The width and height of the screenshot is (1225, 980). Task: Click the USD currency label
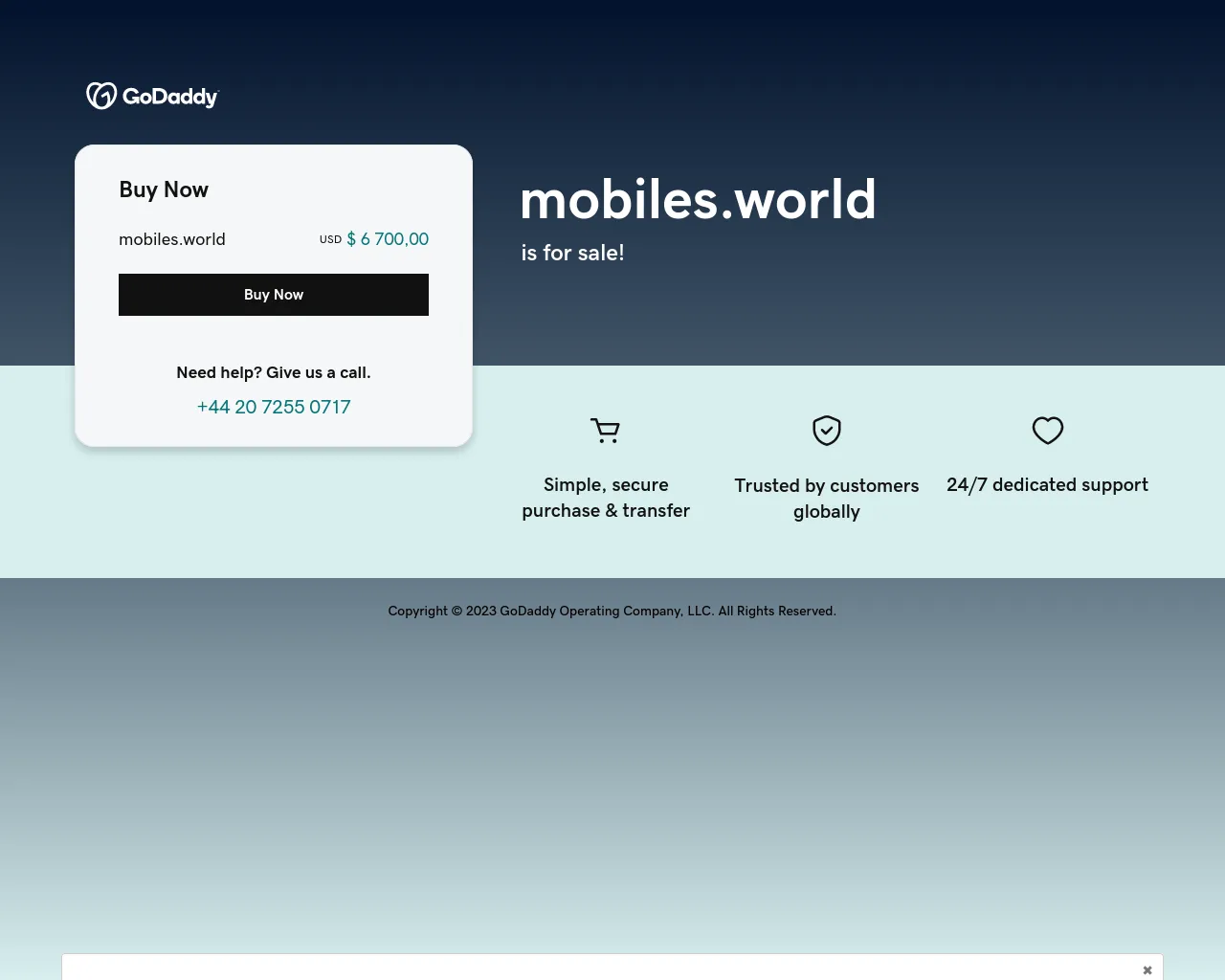pos(330,239)
